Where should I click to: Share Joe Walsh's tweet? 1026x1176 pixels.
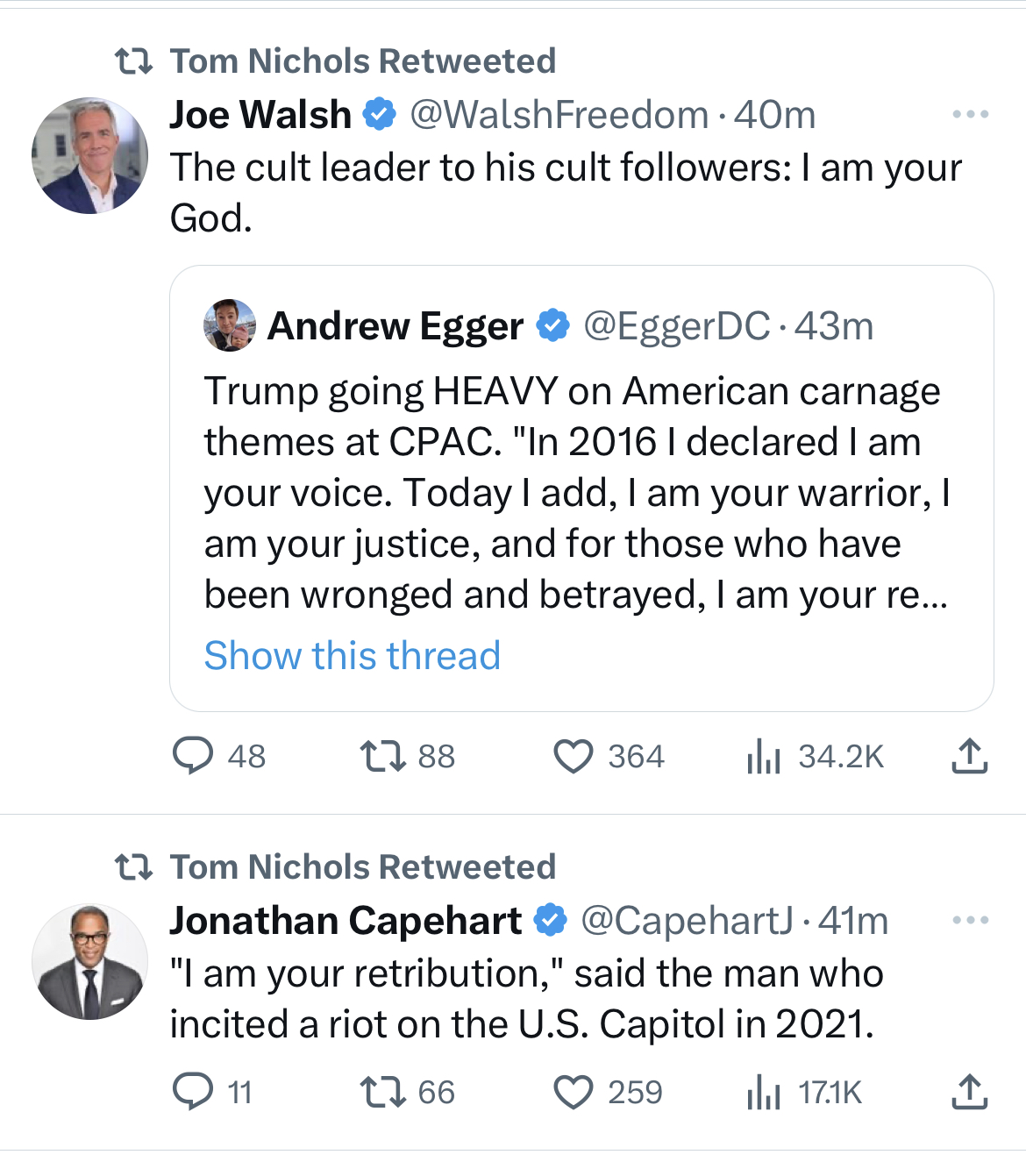[969, 756]
